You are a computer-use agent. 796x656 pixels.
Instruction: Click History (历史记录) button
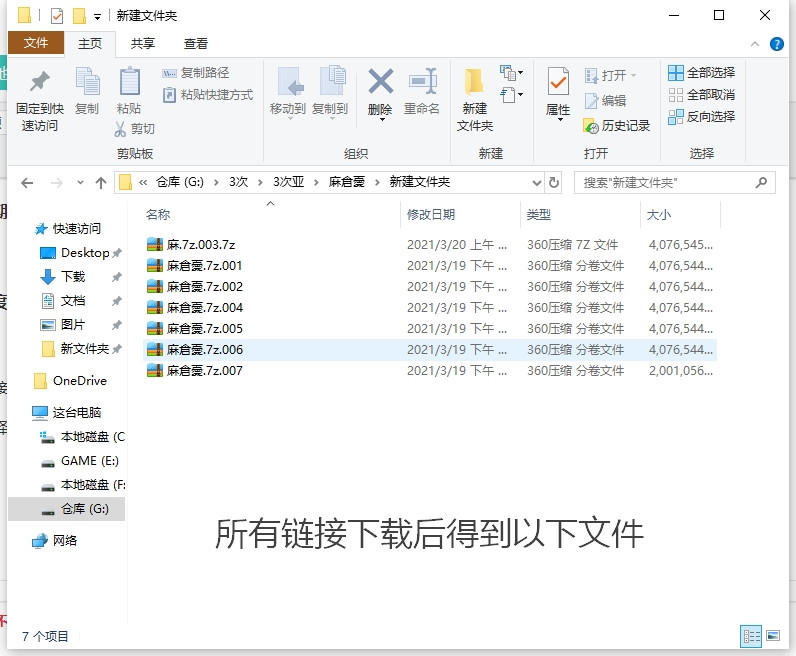click(x=617, y=125)
